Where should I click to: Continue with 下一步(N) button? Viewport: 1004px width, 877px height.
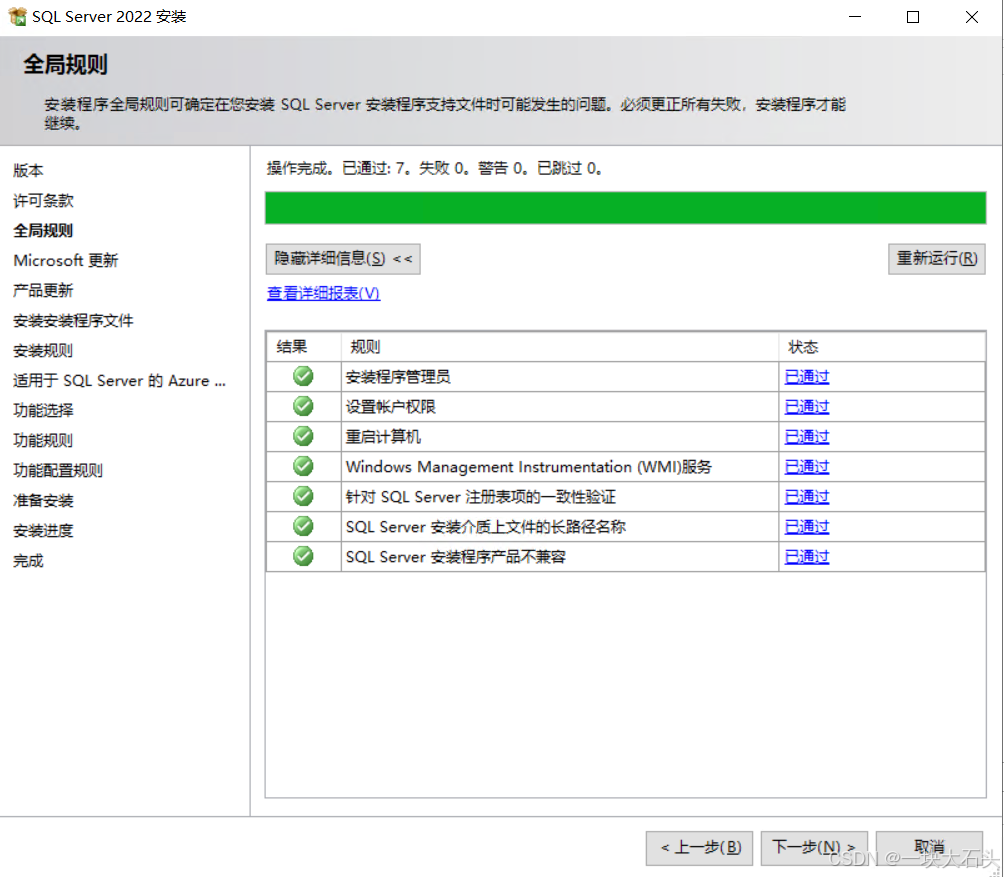(814, 848)
